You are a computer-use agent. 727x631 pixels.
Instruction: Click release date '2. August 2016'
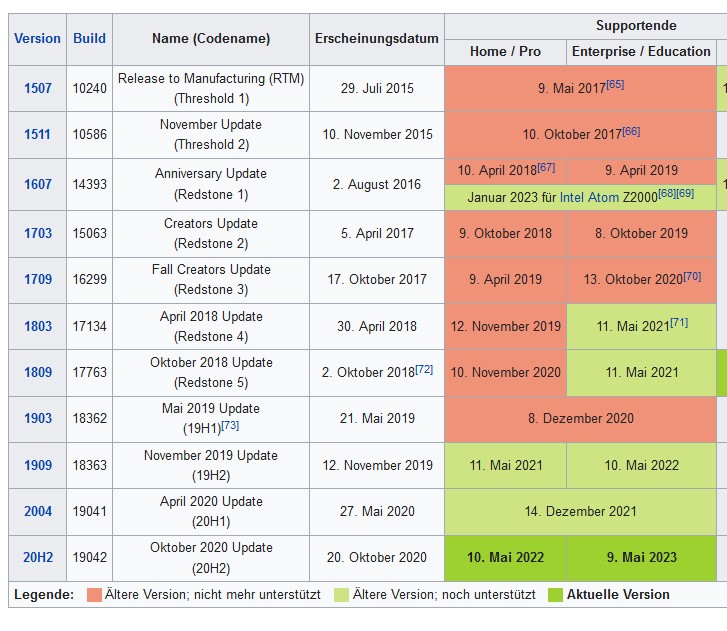click(377, 185)
